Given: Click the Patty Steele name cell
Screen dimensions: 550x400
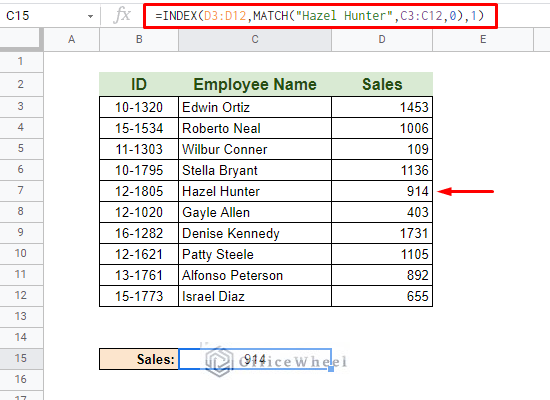Looking at the screenshot, I should point(255,254).
